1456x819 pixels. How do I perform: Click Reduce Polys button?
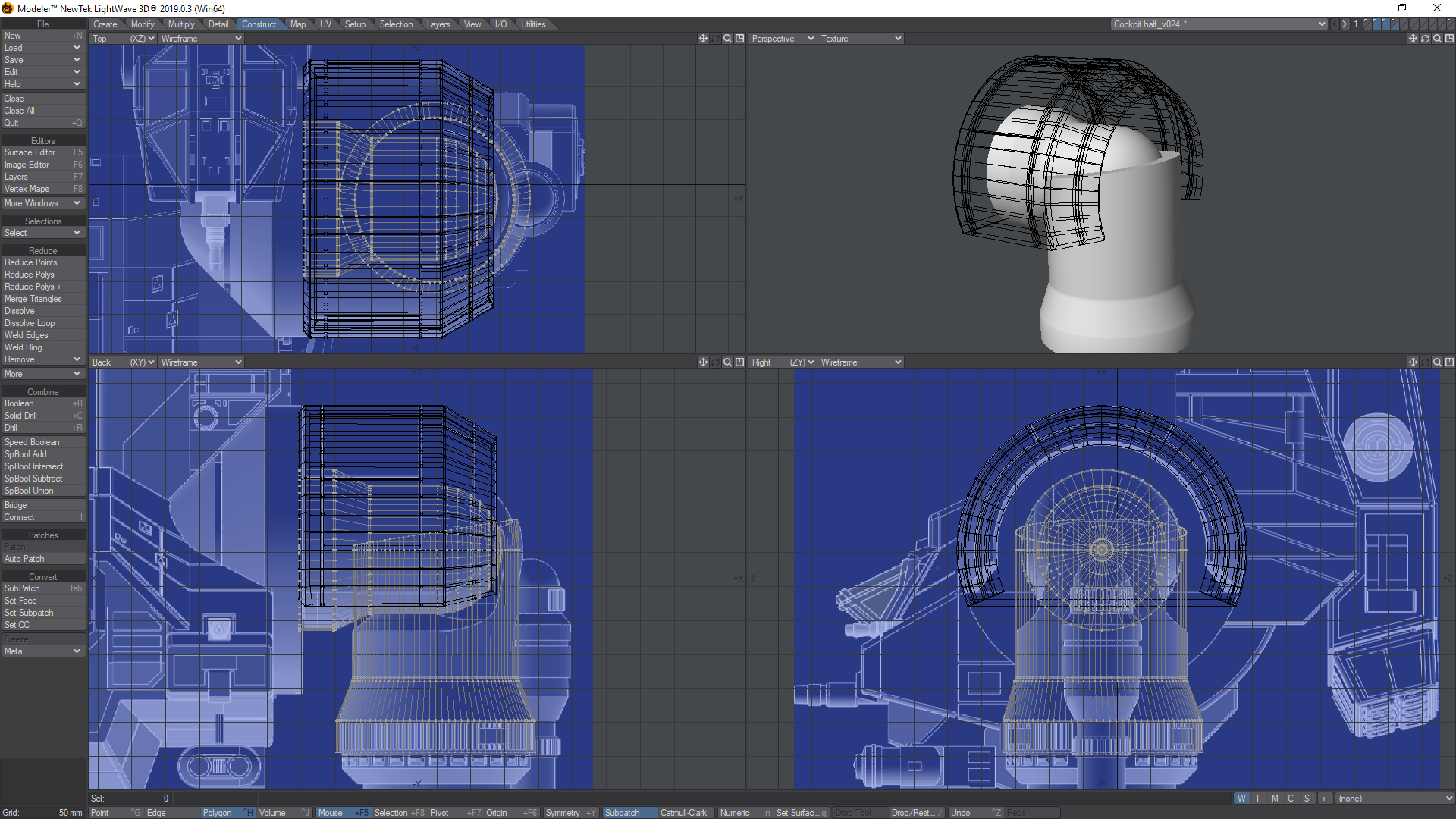point(42,275)
